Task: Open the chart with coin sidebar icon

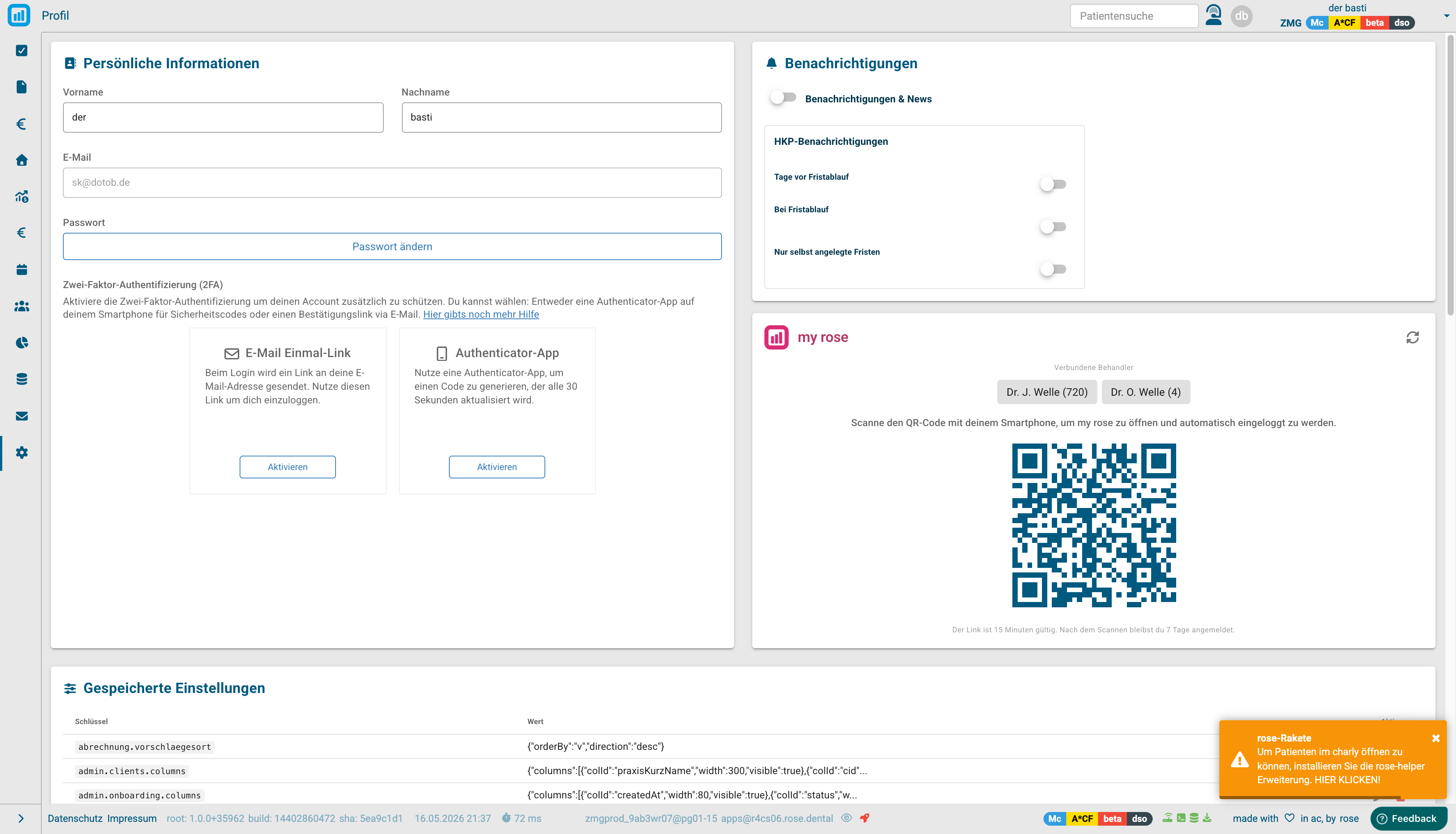Action: point(22,196)
